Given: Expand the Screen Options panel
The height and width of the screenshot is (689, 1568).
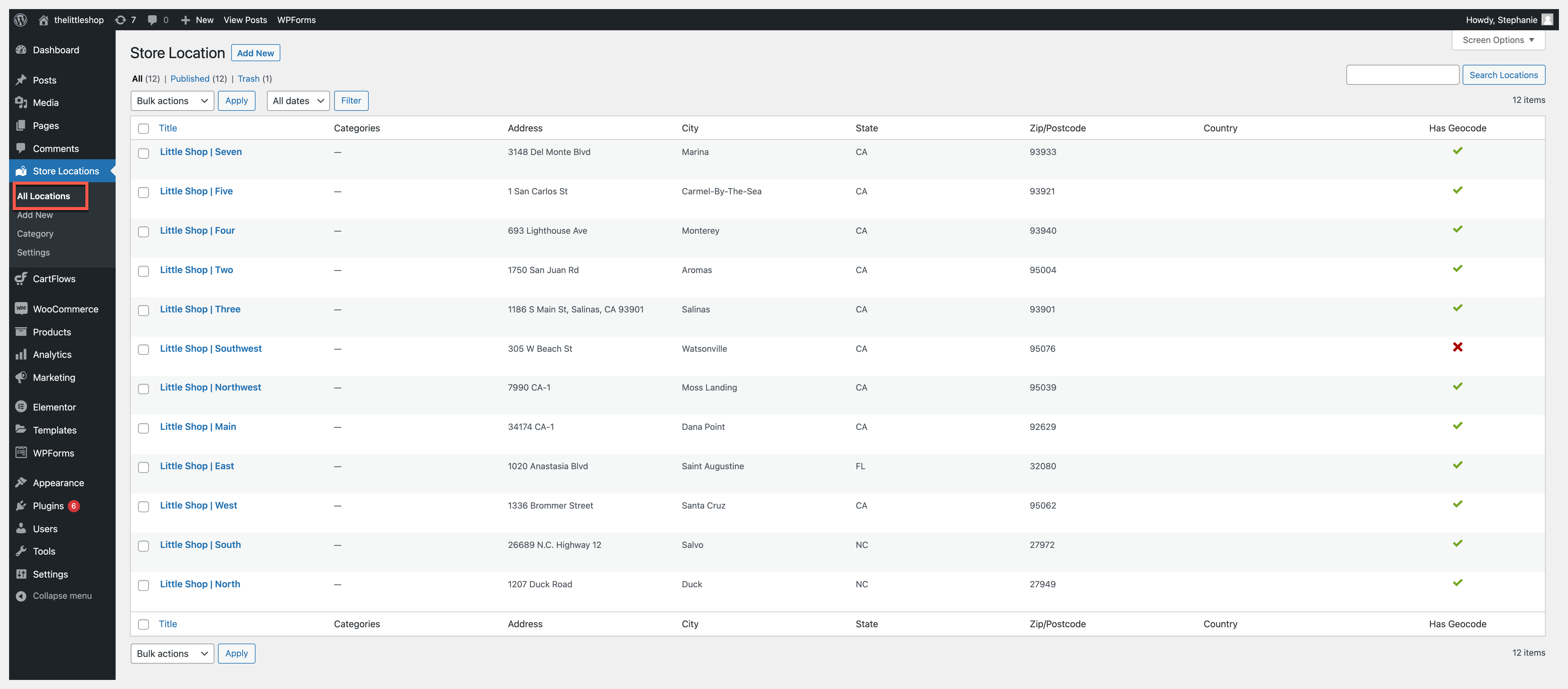Looking at the screenshot, I should [1498, 40].
